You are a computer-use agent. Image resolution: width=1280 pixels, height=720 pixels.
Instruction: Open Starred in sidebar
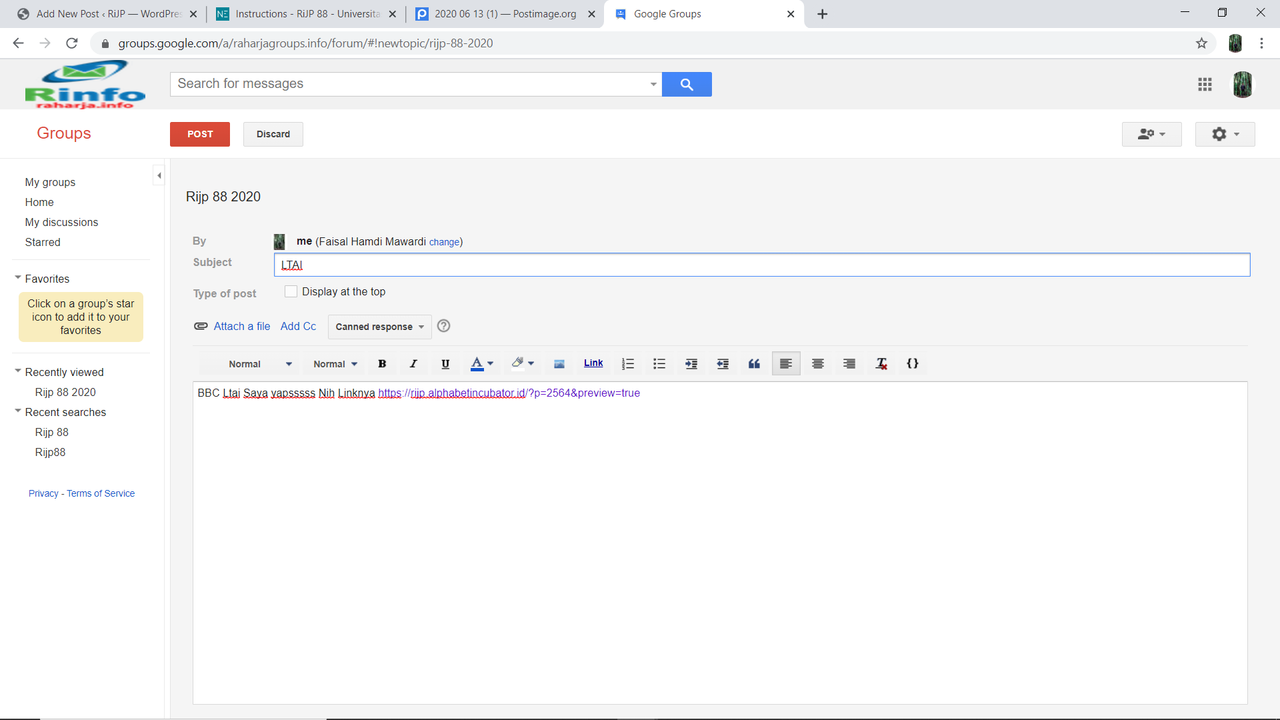43,242
